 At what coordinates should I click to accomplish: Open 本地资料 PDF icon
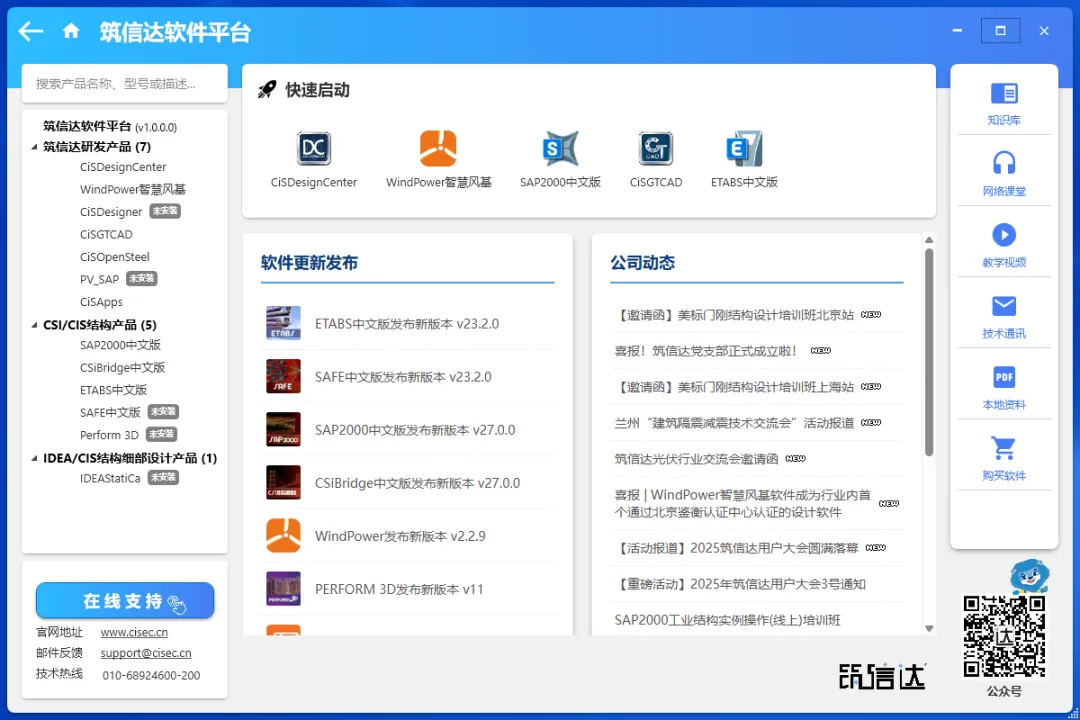coord(1004,377)
